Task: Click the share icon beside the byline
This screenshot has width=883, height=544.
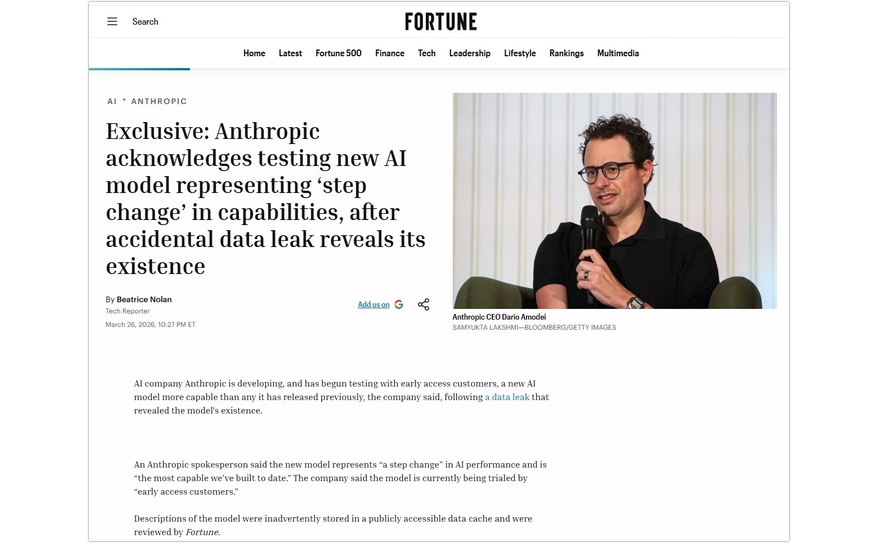Action: (x=423, y=305)
